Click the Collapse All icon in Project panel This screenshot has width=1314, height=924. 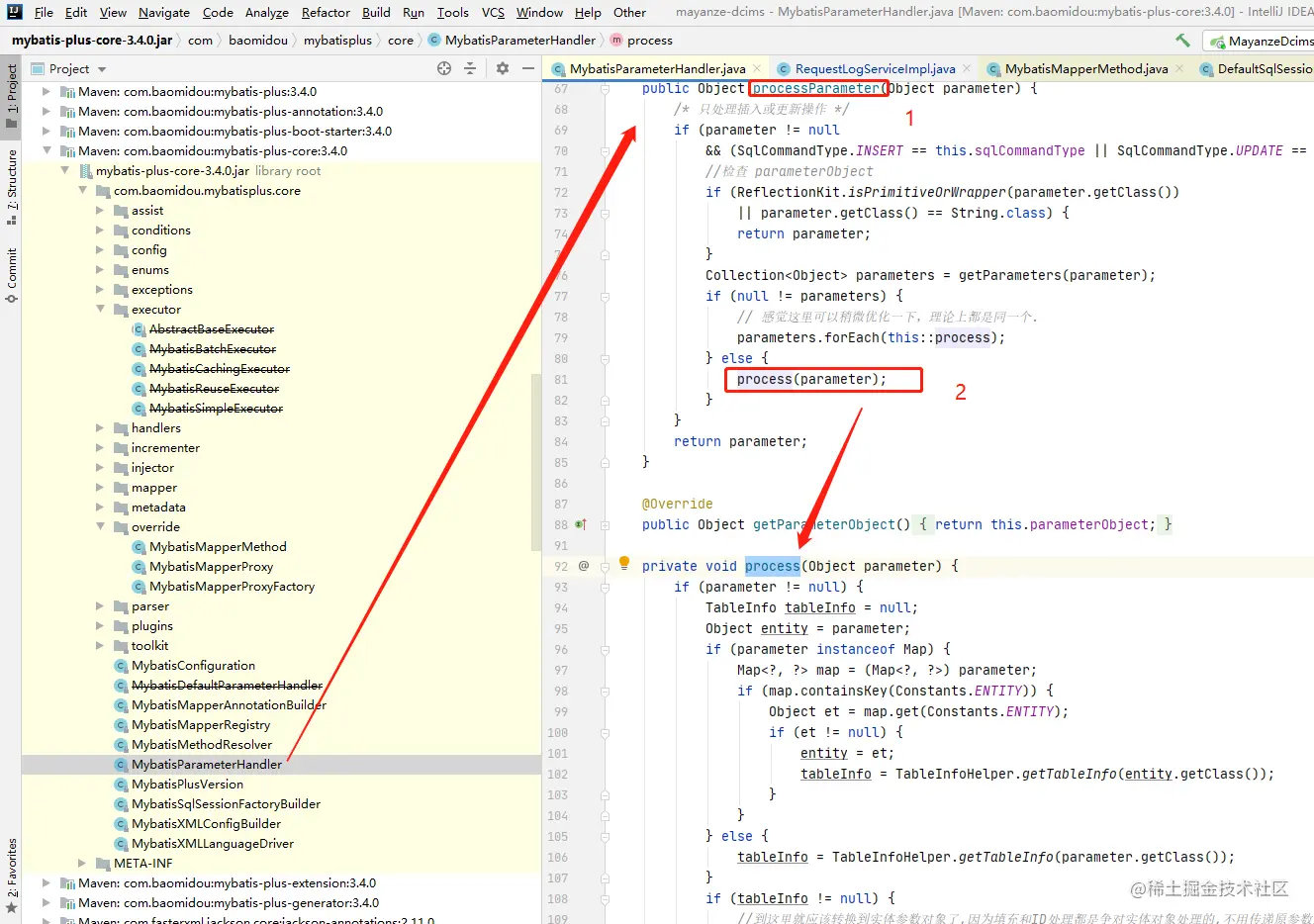click(470, 68)
